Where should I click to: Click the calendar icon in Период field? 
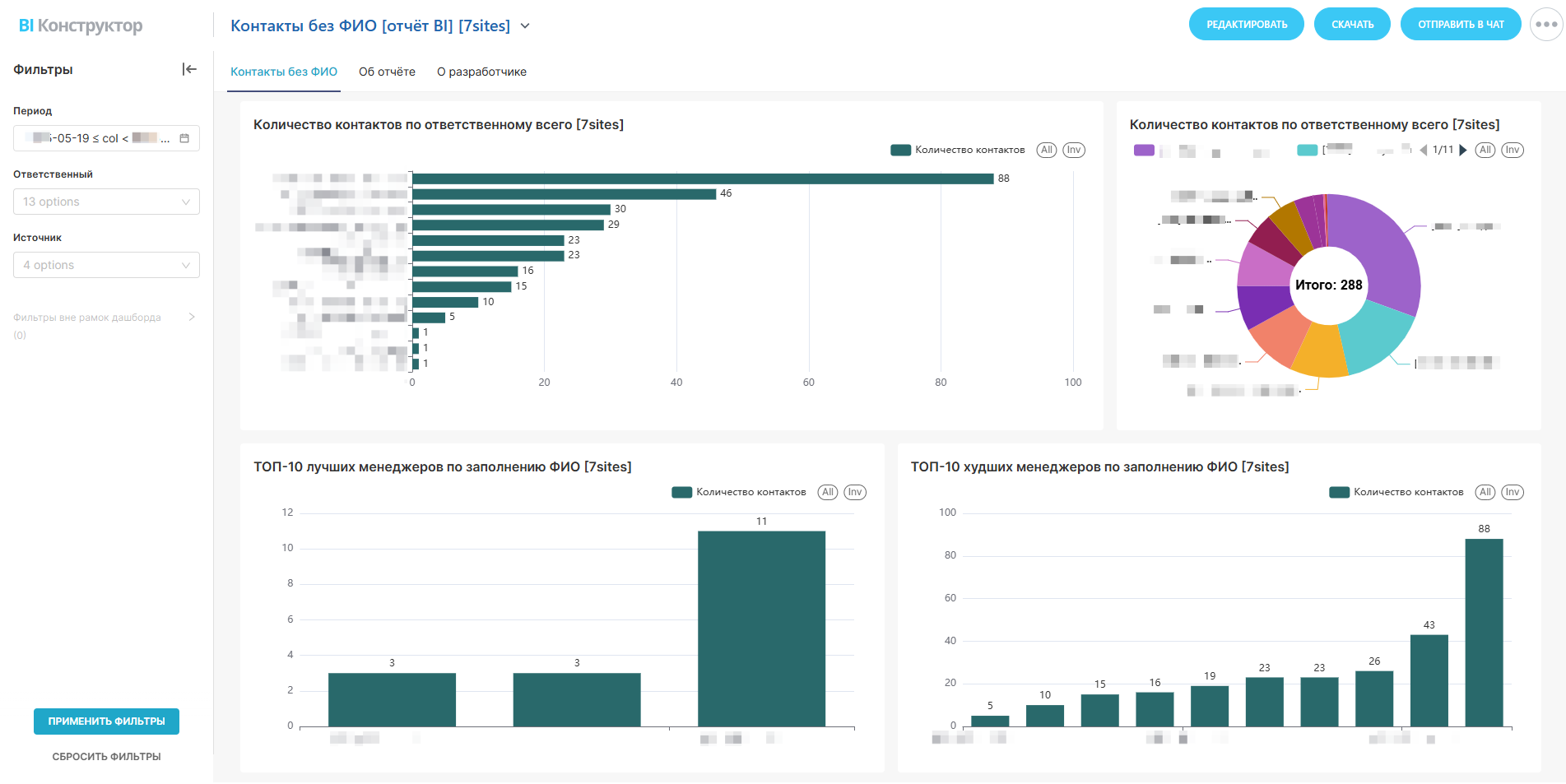tap(184, 138)
